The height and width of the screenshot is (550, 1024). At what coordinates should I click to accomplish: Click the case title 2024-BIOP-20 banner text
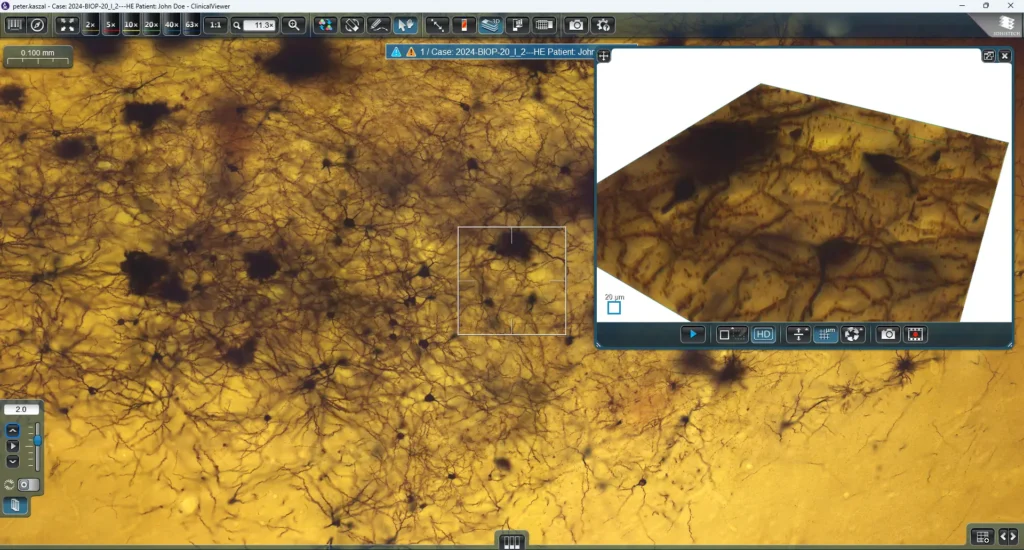[506, 52]
